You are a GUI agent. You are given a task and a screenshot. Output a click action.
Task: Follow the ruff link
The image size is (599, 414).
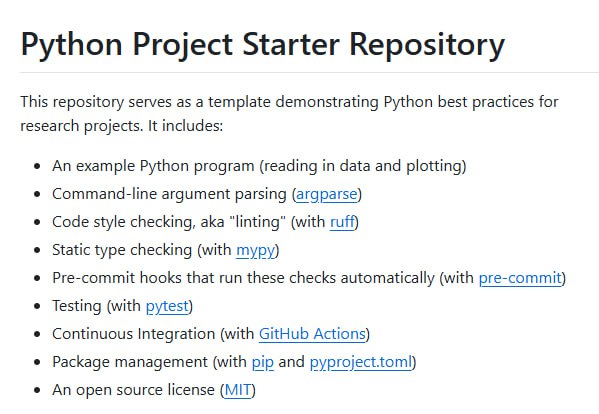342,222
